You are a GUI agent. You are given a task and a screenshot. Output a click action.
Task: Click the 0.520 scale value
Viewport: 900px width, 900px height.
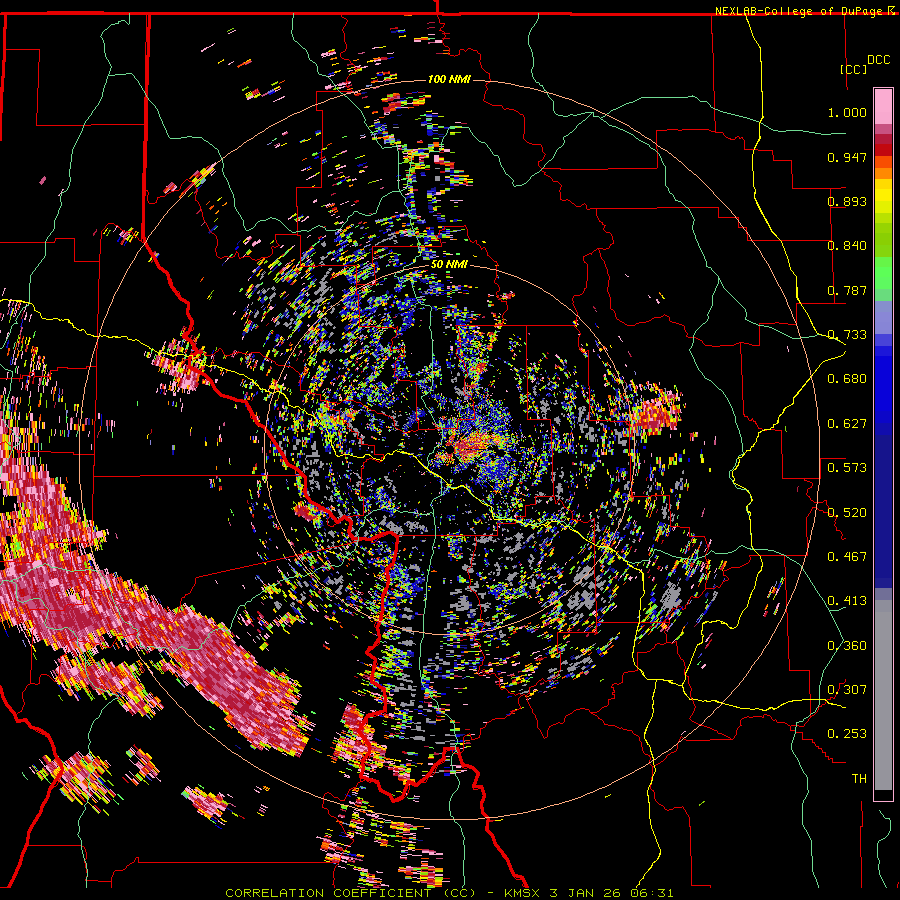(x=847, y=513)
